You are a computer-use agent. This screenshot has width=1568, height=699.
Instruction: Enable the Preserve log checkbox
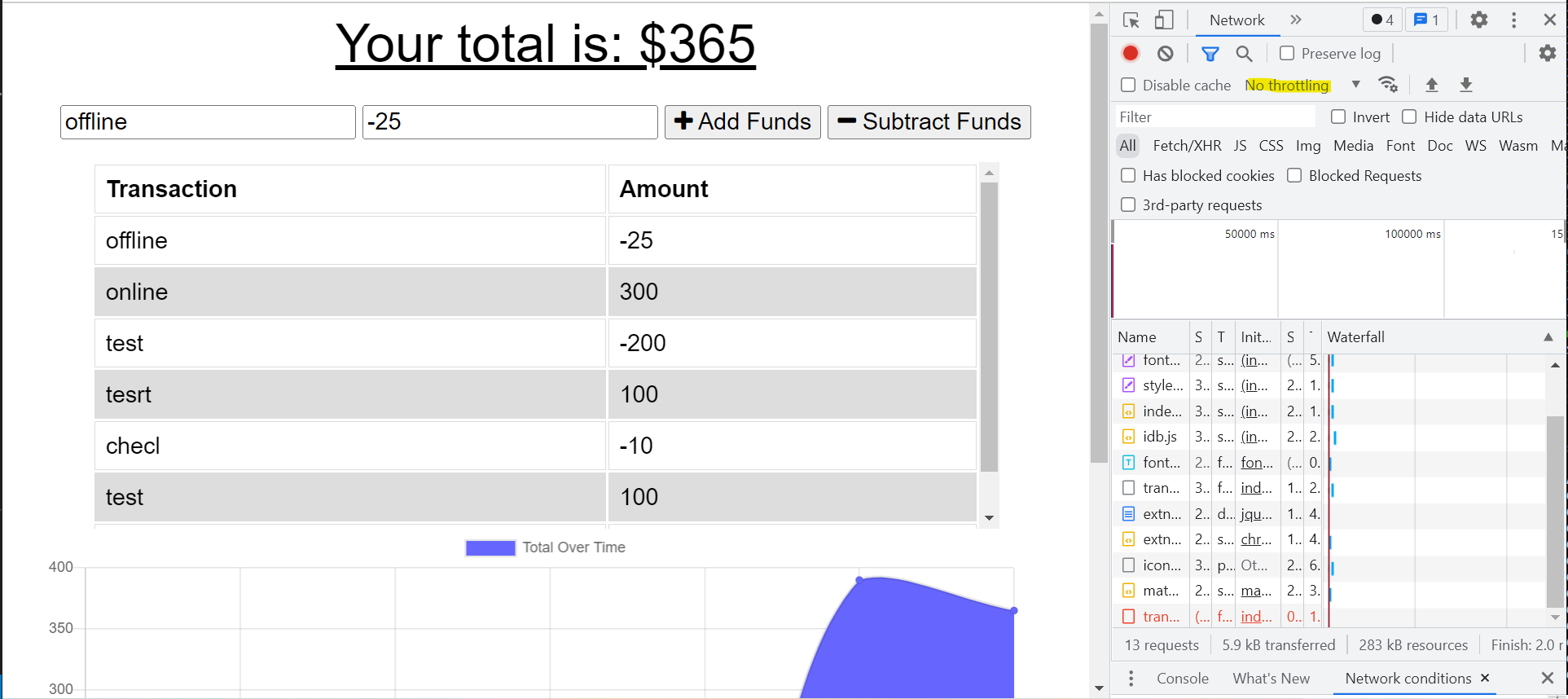pyautogui.click(x=1287, y=53)
